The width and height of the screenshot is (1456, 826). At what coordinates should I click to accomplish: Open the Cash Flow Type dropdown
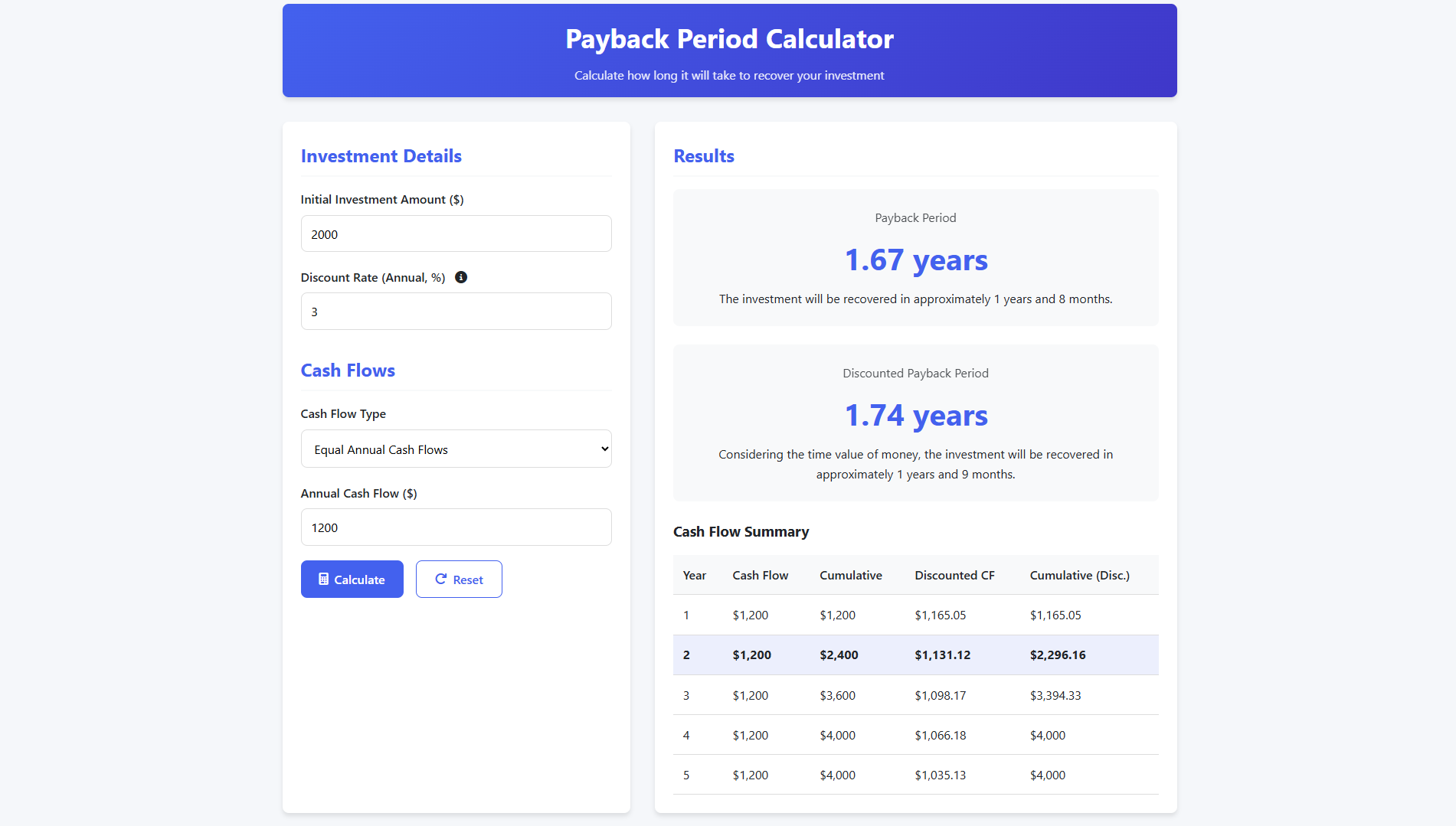pos(456,449)
